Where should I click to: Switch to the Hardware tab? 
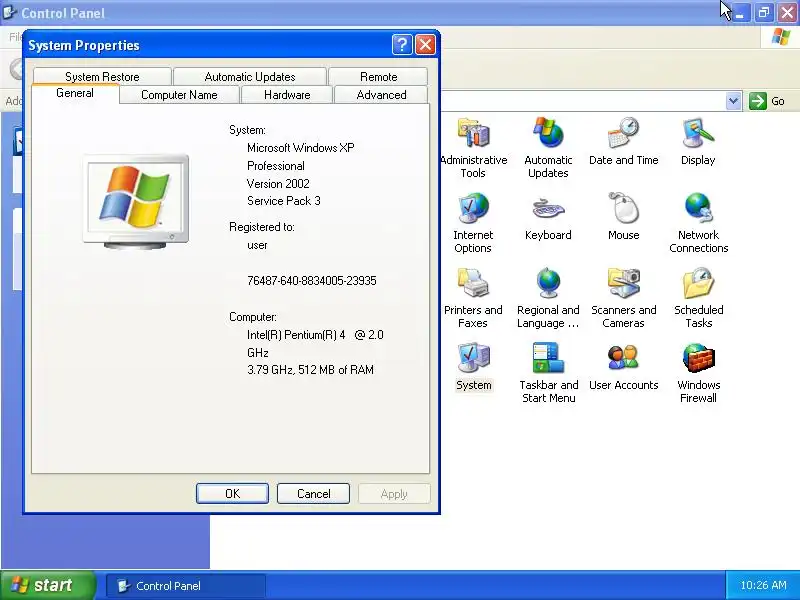tap(287, 95)
